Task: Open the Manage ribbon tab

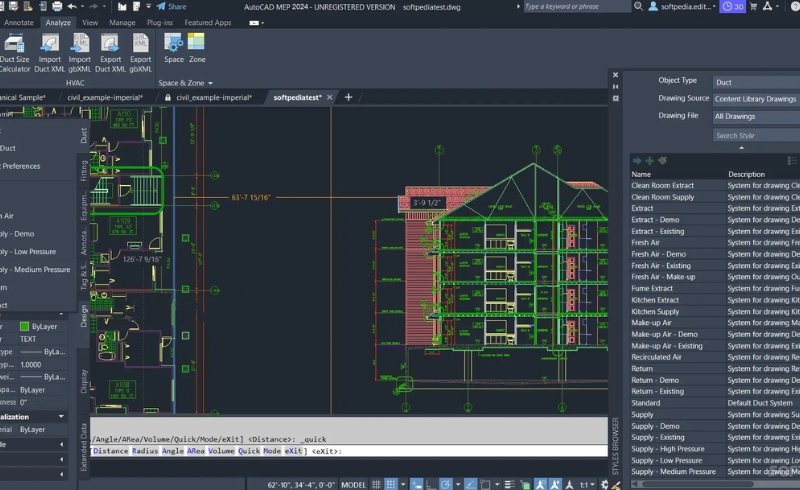Action: (122, 23)
